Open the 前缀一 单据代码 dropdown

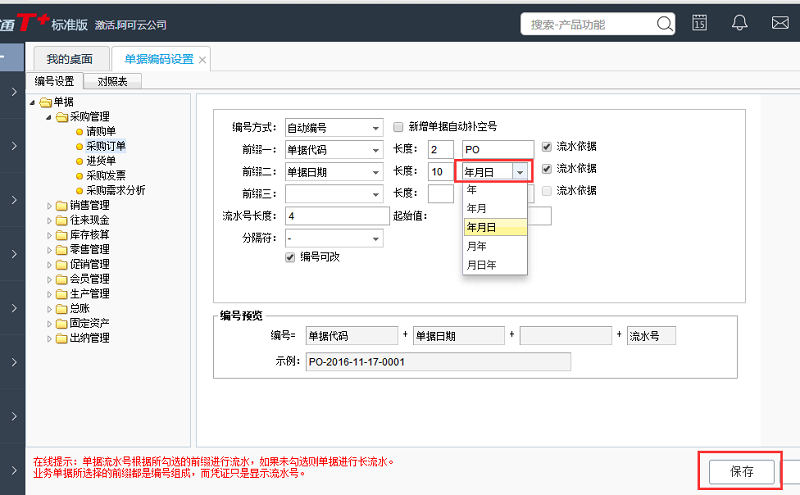click(x=376, y=150)
